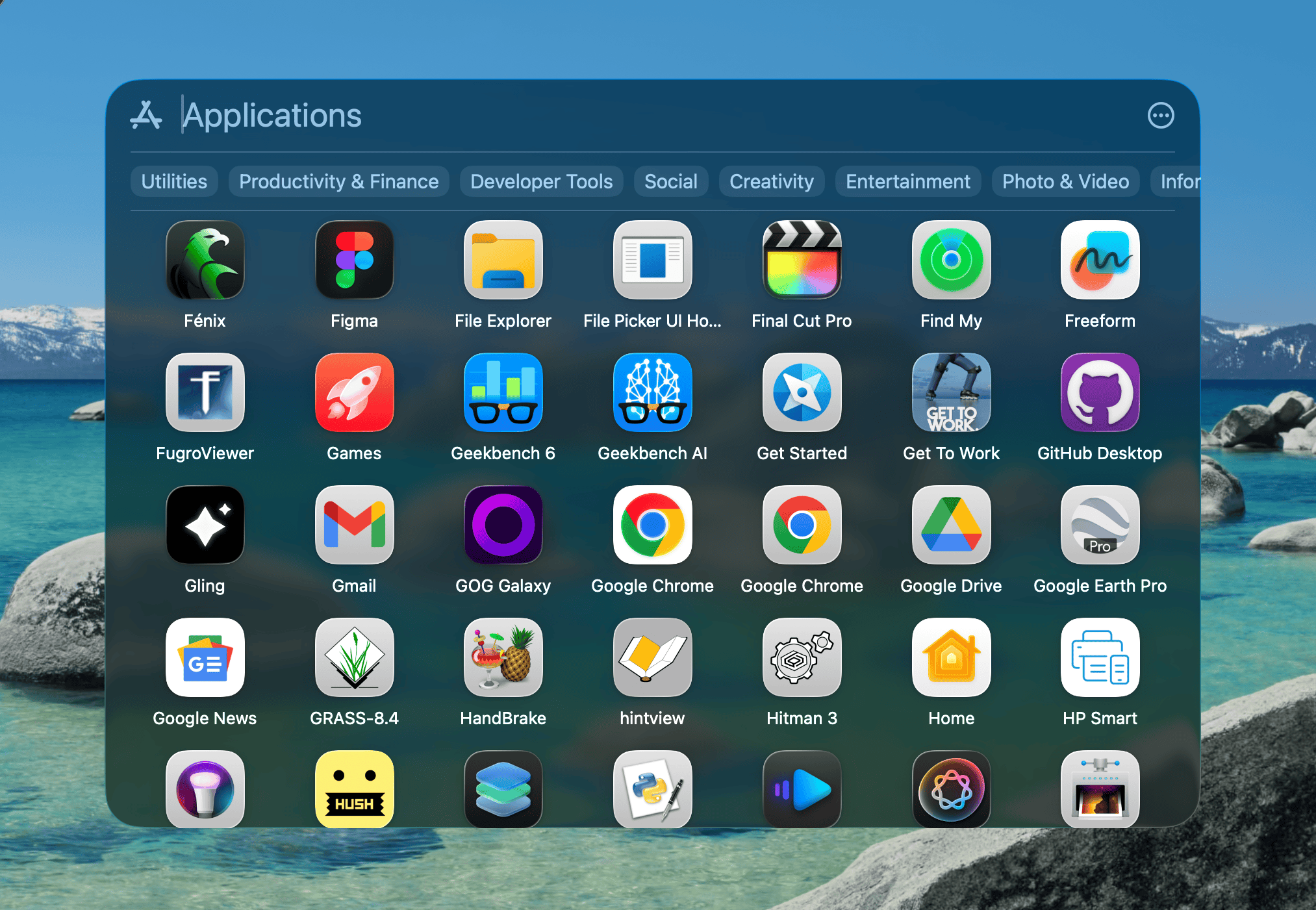Filter apps by Creativity
1316x910 pixels.
pos(771,181)
